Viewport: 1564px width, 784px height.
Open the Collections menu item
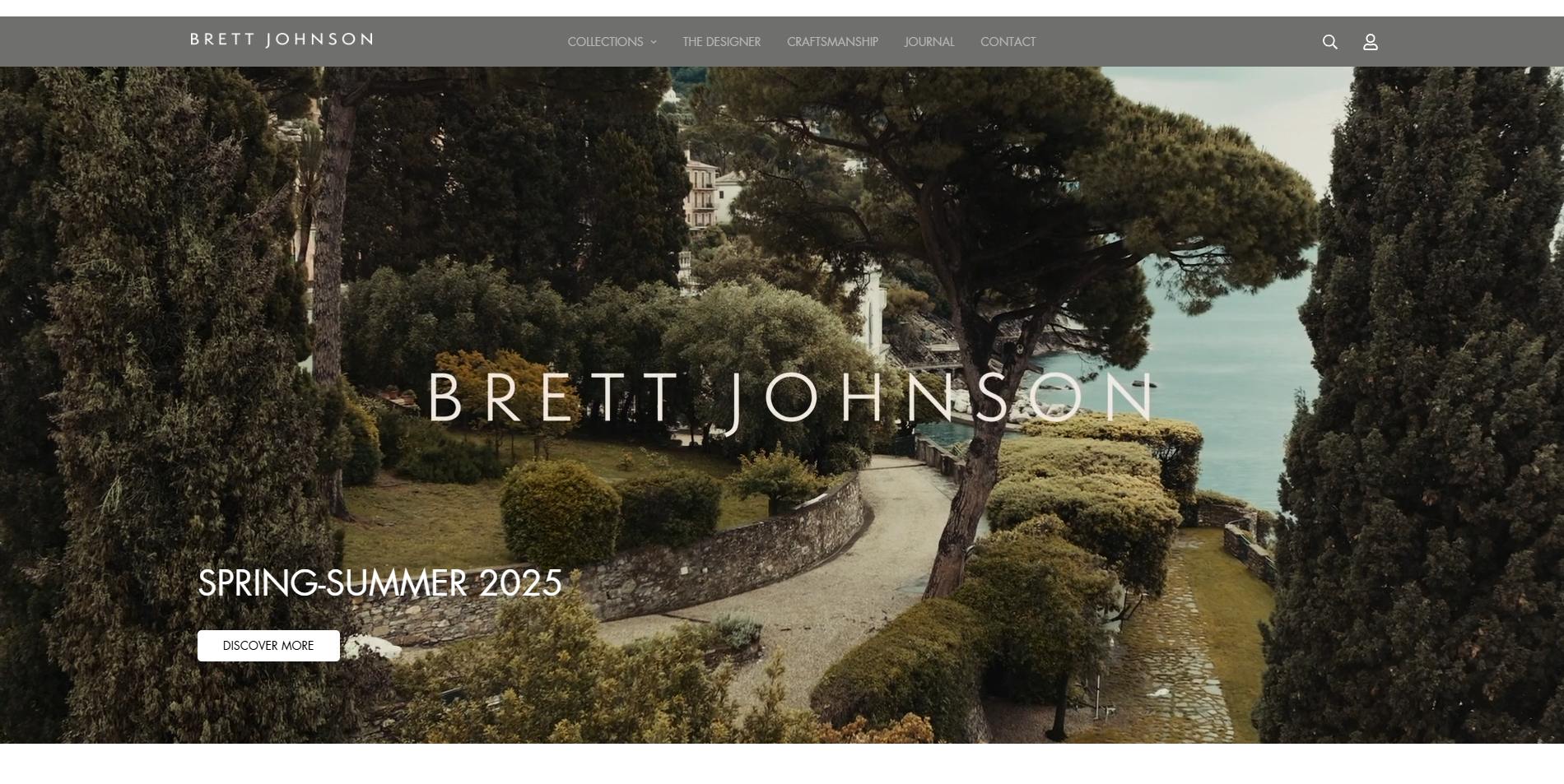click(x=605, y=42)
